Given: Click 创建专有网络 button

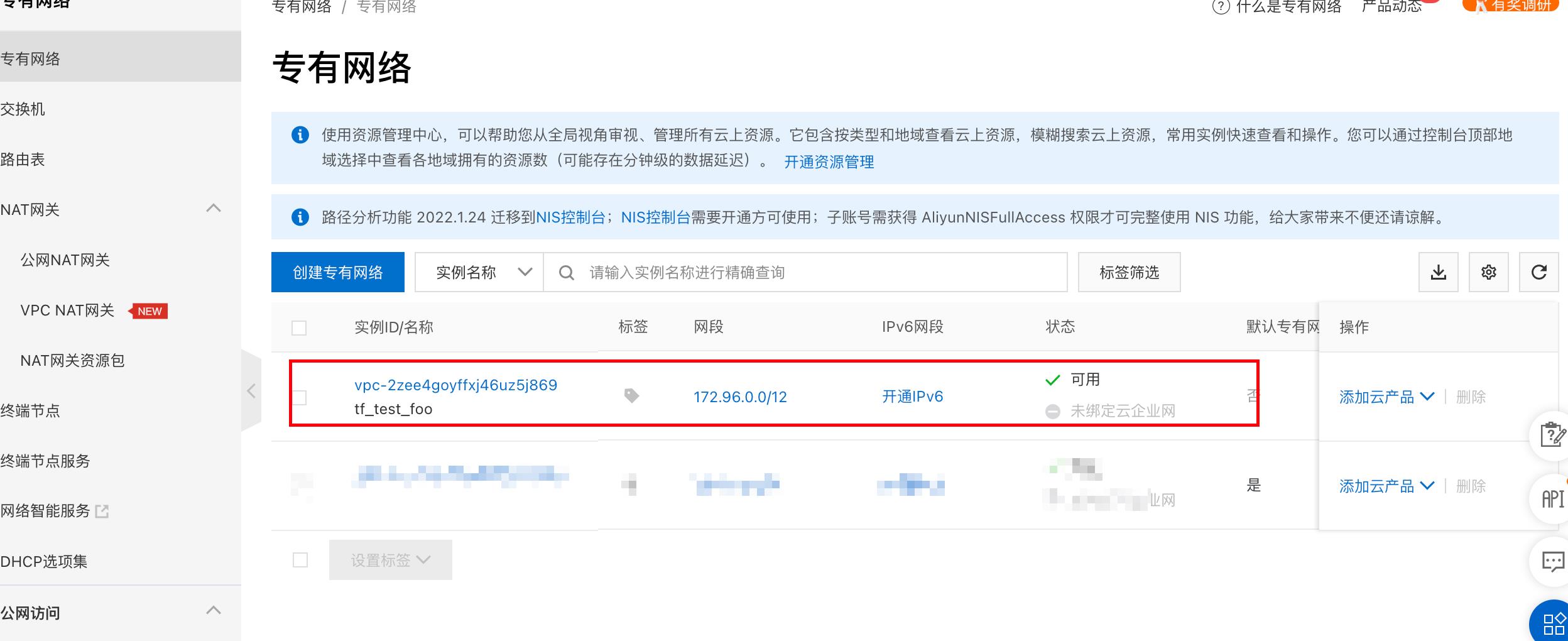Looking at the screenshot, I should [338, 272].
